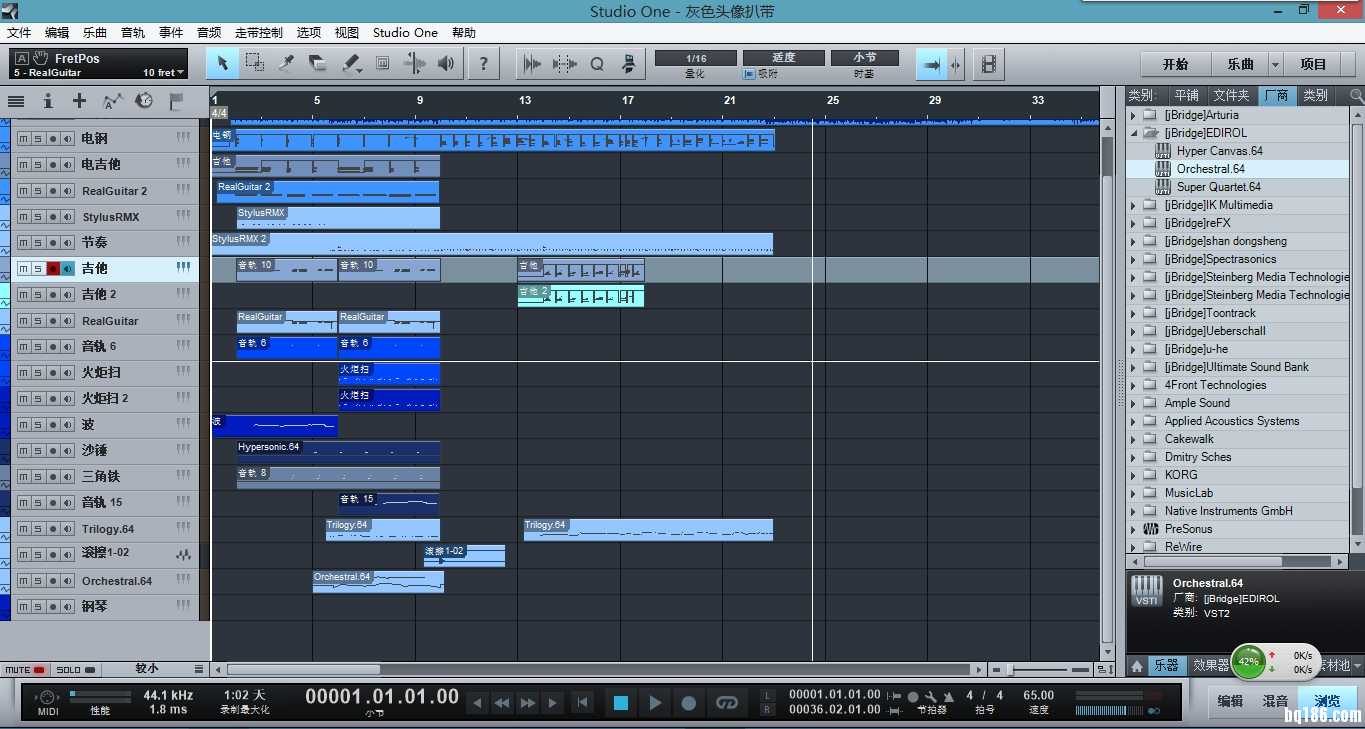
Task: Toggle the snap checkbox under 适度
Action: [x=749, y=74]
